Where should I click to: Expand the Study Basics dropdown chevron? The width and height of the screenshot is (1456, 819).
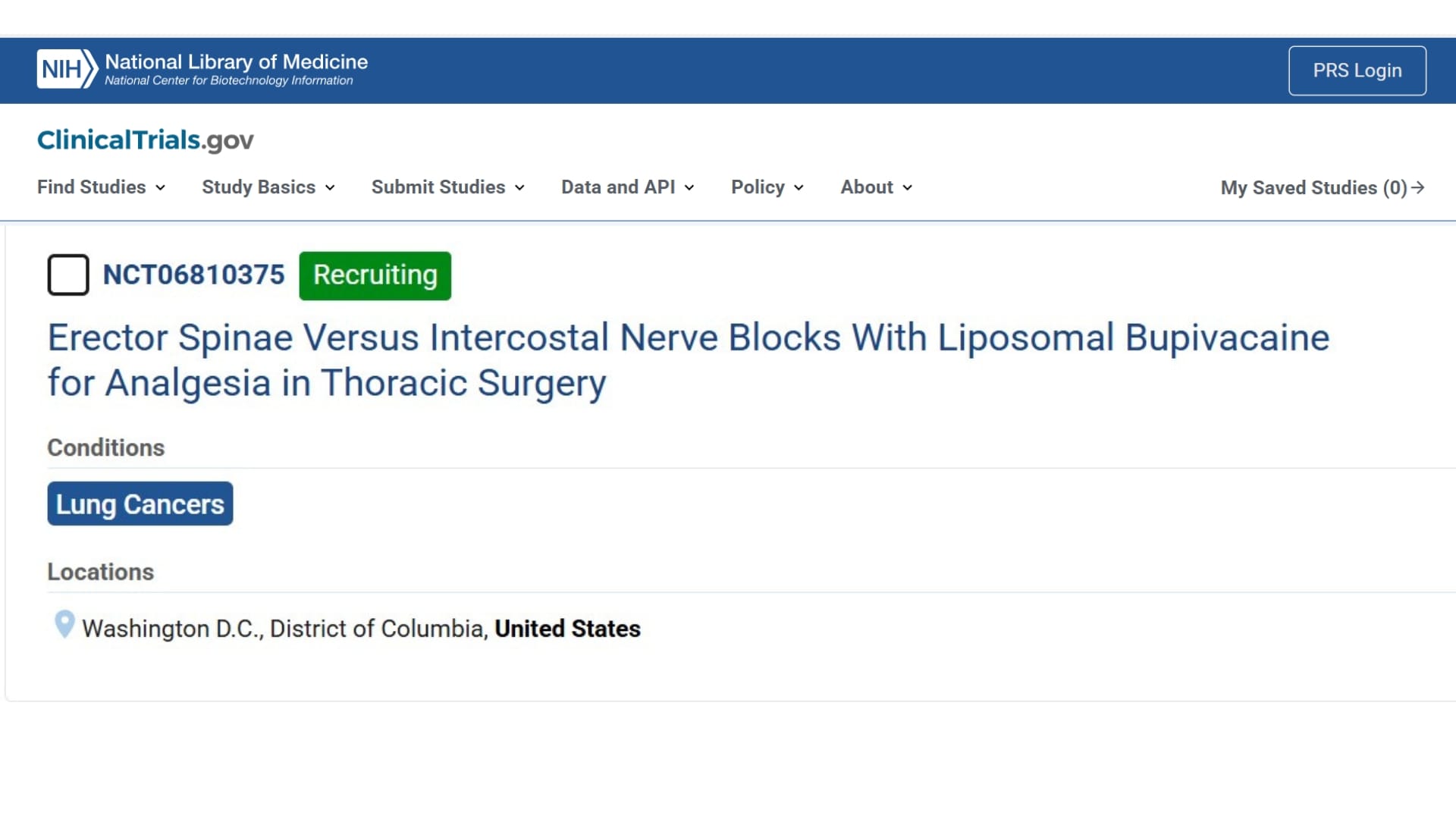pos(331,188)
